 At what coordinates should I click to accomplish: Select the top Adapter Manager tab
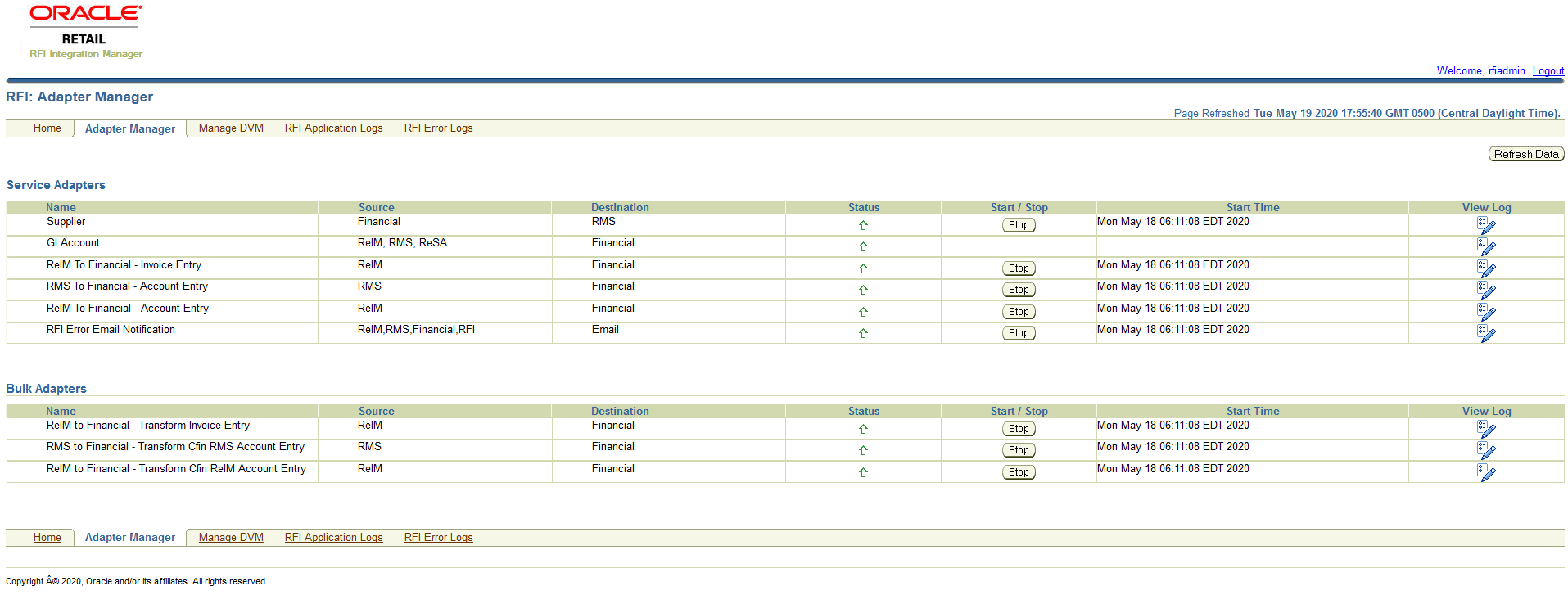pyautogui.click(x=130, y=128)
